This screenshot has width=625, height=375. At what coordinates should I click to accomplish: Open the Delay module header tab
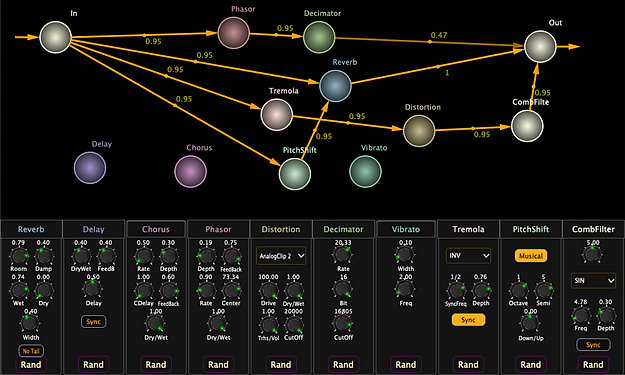click(94, 229)
